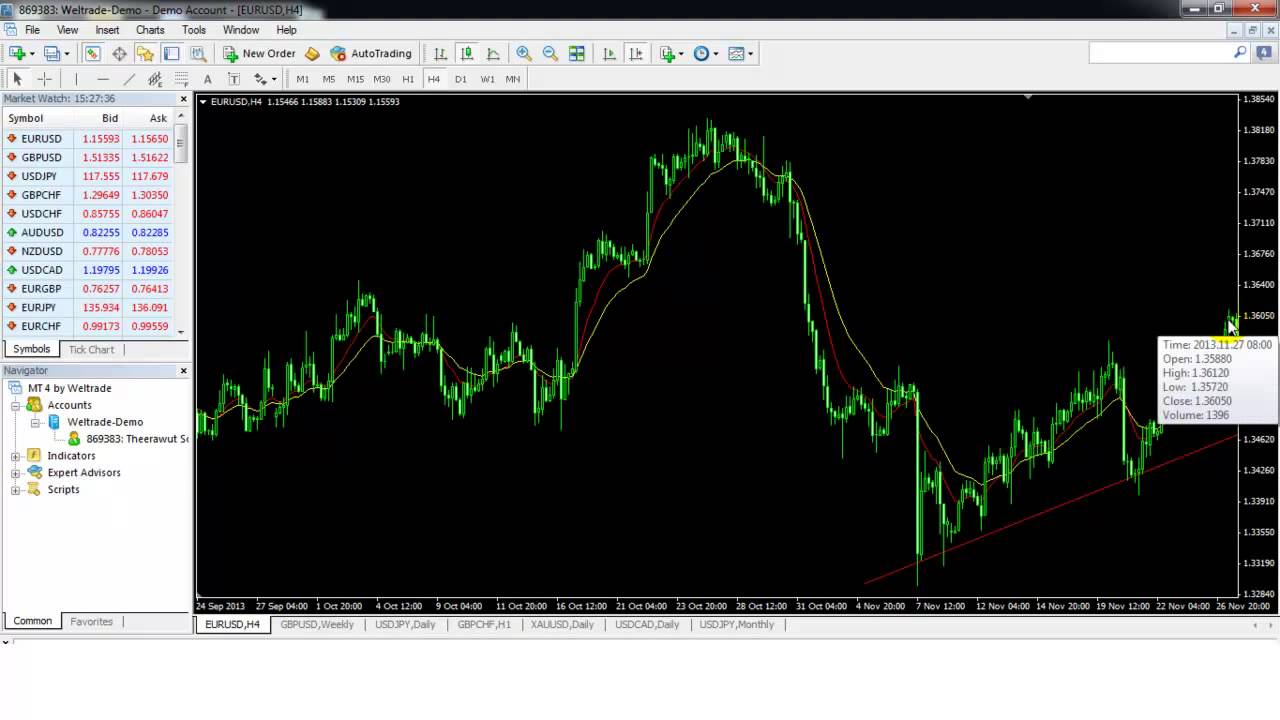1280x720 pixels.
Task: Switch to XAUUSD,Daily chart tab
Action: pyautogui.click(x=562, y=625)
